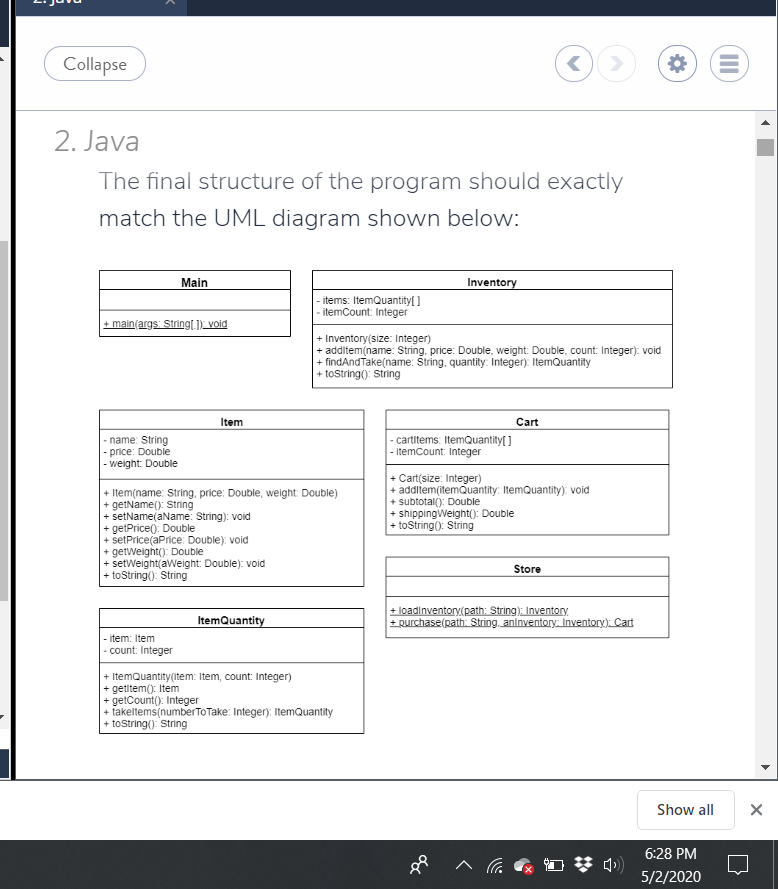This screenshot has width=778, height=889.
Task: Click '+ setWeight(aWeight: Double): void' text
Action: [184, 564]
